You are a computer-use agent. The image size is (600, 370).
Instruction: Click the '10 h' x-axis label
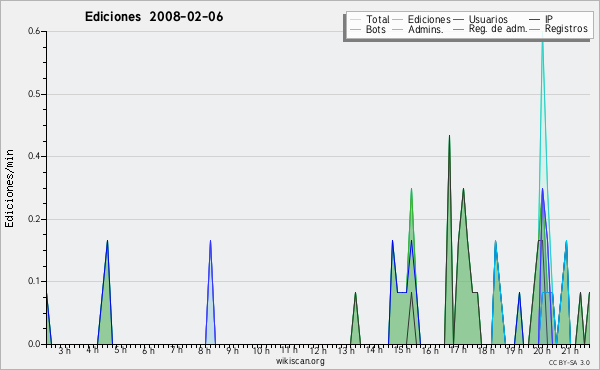[x=261, y=351]
